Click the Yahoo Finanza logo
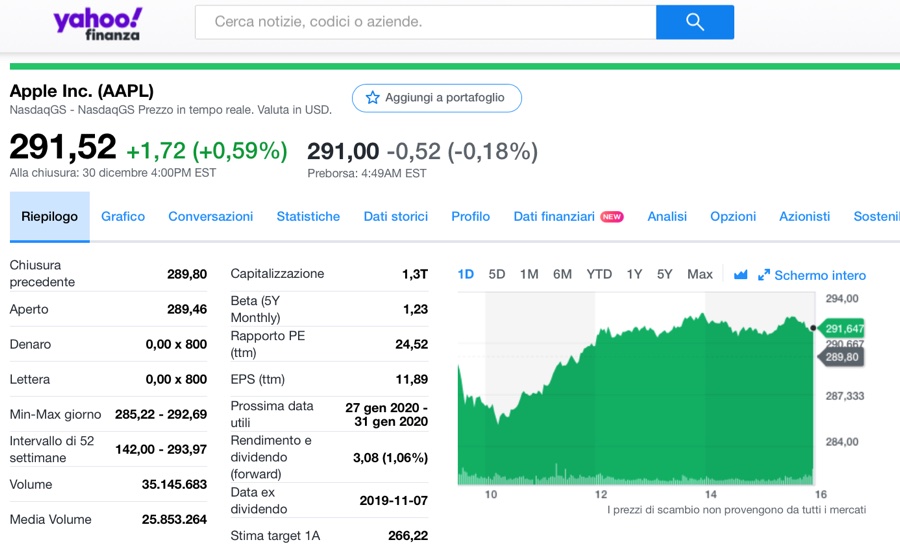Screen dimensions: 900x559 [x=97, y=23]
